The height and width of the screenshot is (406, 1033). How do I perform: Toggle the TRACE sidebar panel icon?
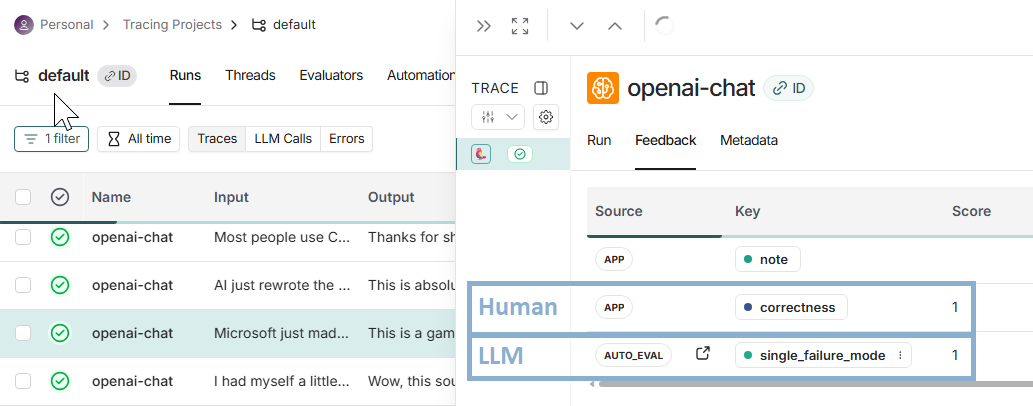(541, 88)
